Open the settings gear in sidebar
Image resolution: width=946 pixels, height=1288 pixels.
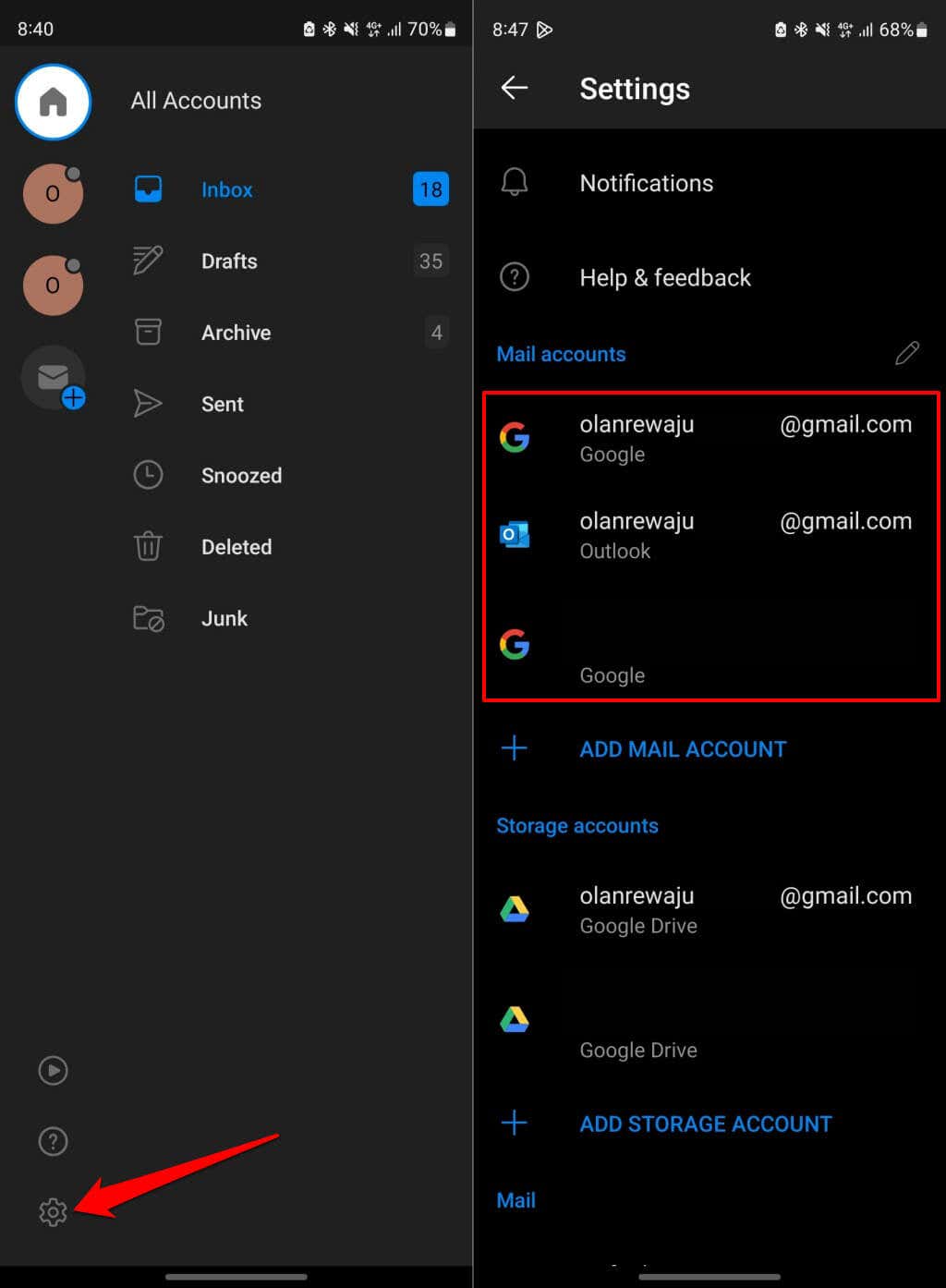[x=53, y=1211]
